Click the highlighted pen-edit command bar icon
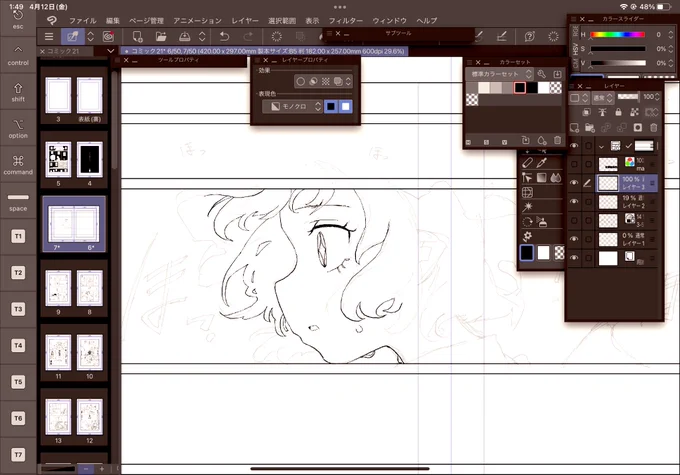Screen dimensions: 680x475 pos(72,37)
